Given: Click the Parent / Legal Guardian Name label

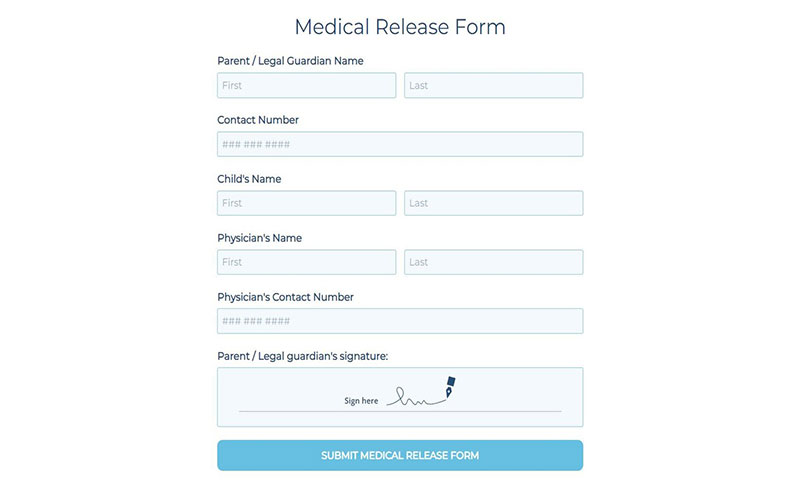Looking at the screenshot, I should pos(290,61).
